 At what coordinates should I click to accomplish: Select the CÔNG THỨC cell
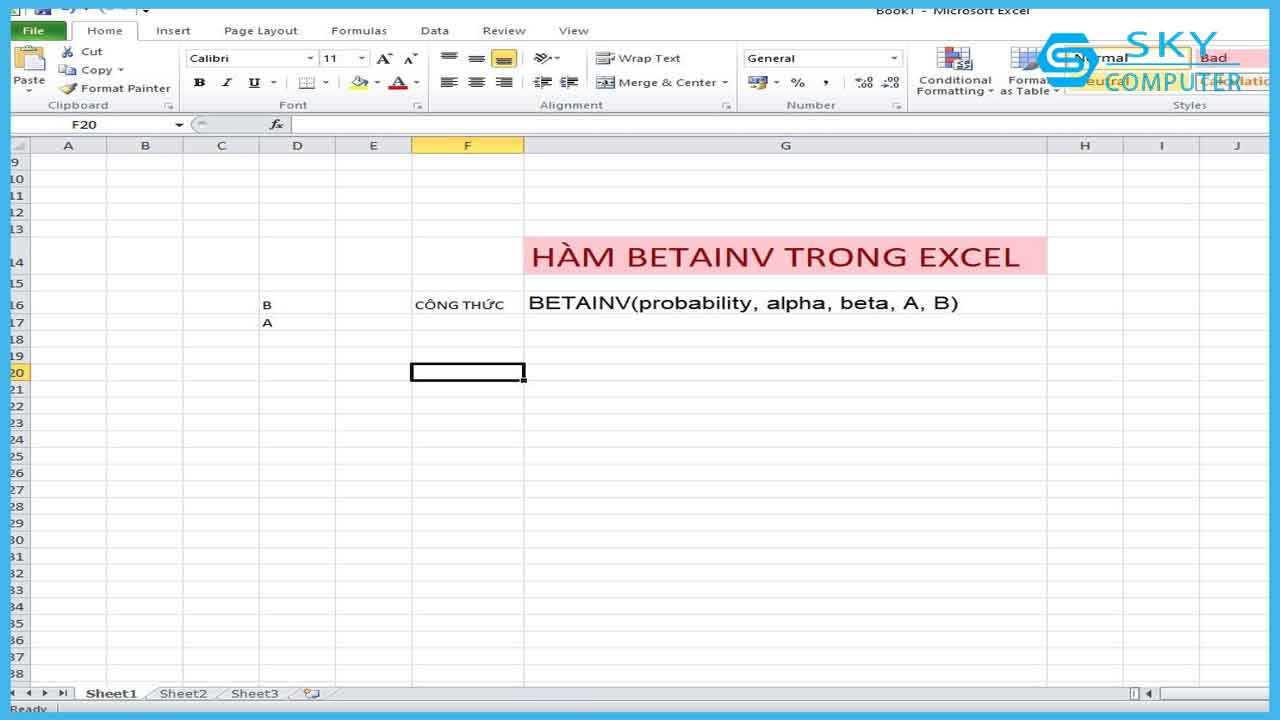coord(467,304)
